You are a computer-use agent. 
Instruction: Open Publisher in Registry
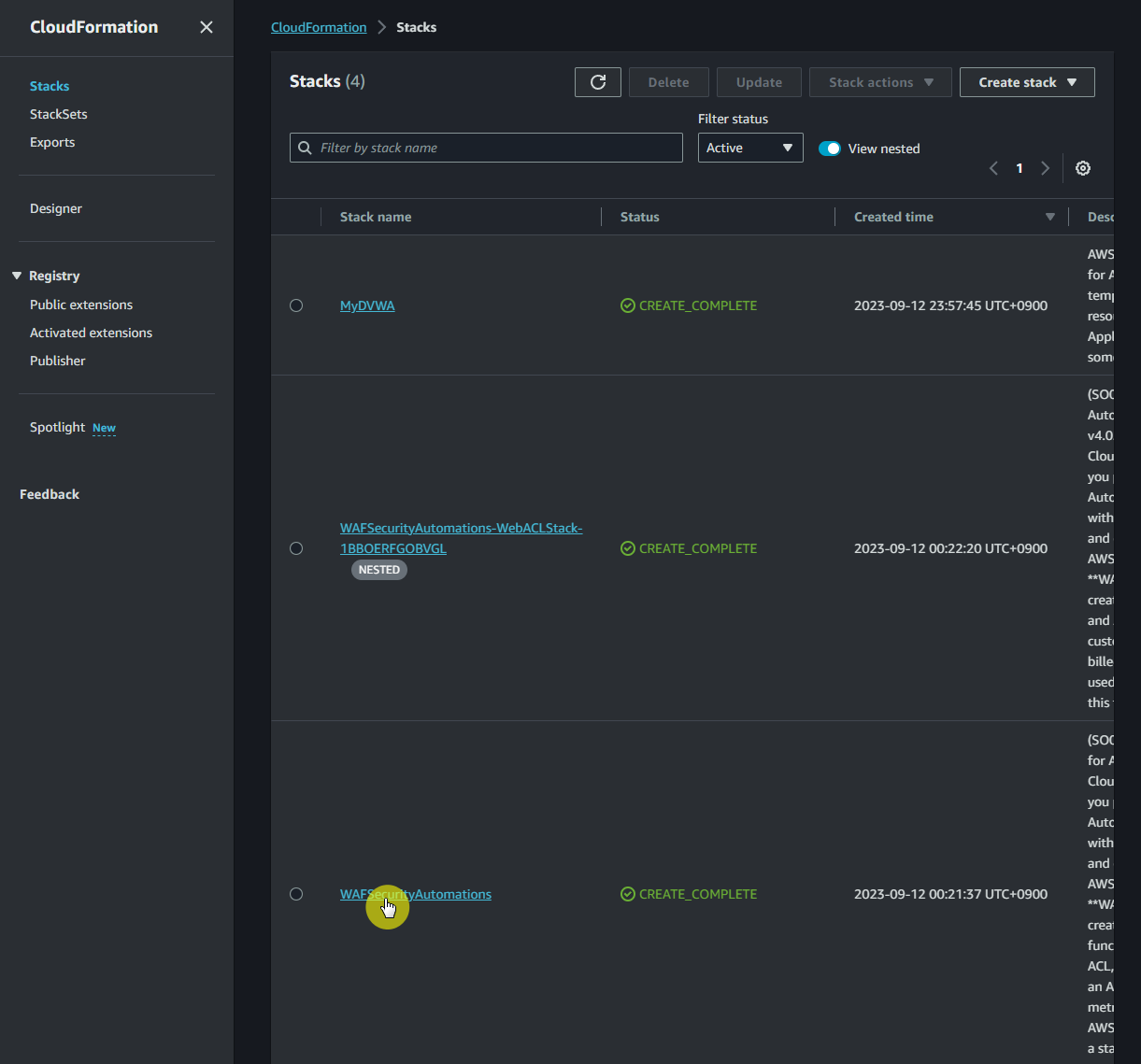pos(58,361)
